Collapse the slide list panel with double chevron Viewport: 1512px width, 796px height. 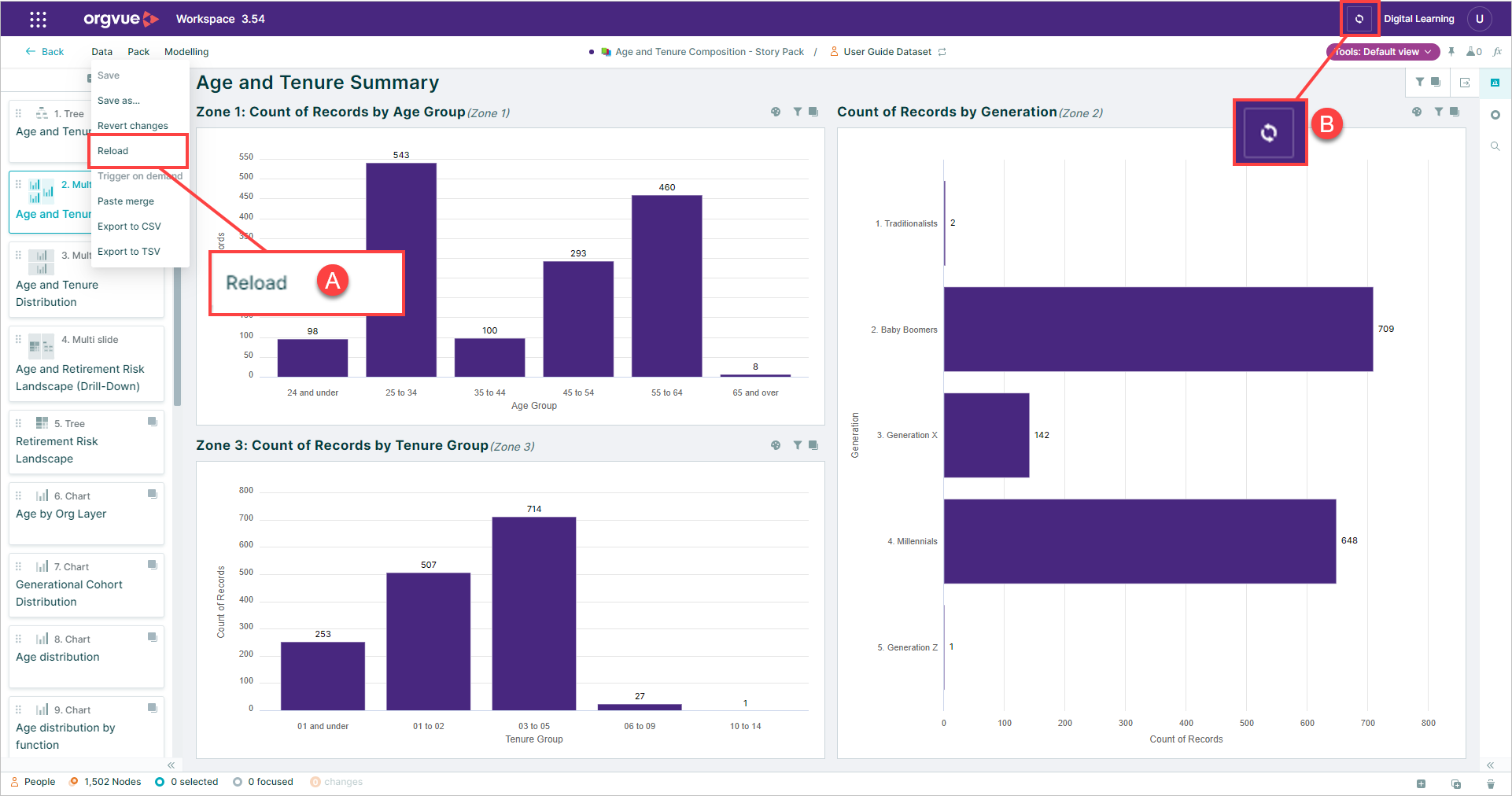coord(171,765)
